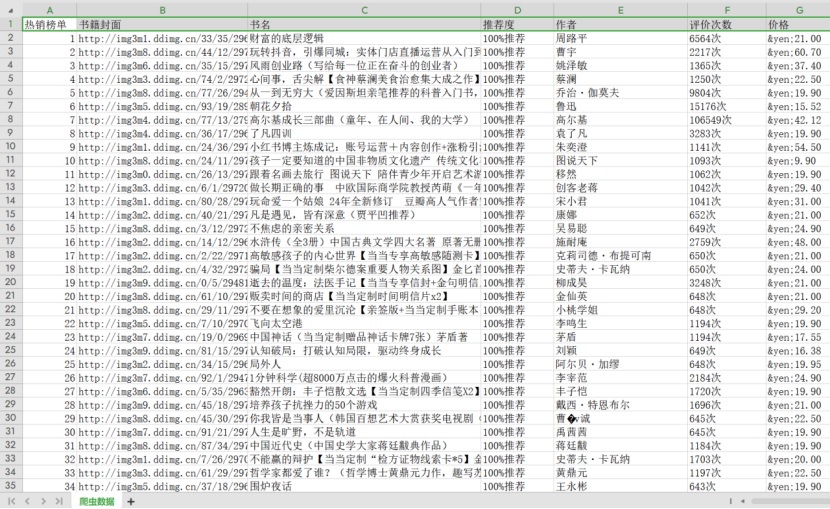The width and height of the screenshot is (830, 509).
Task: Select column G header
Action: click(x=798, y=10)
